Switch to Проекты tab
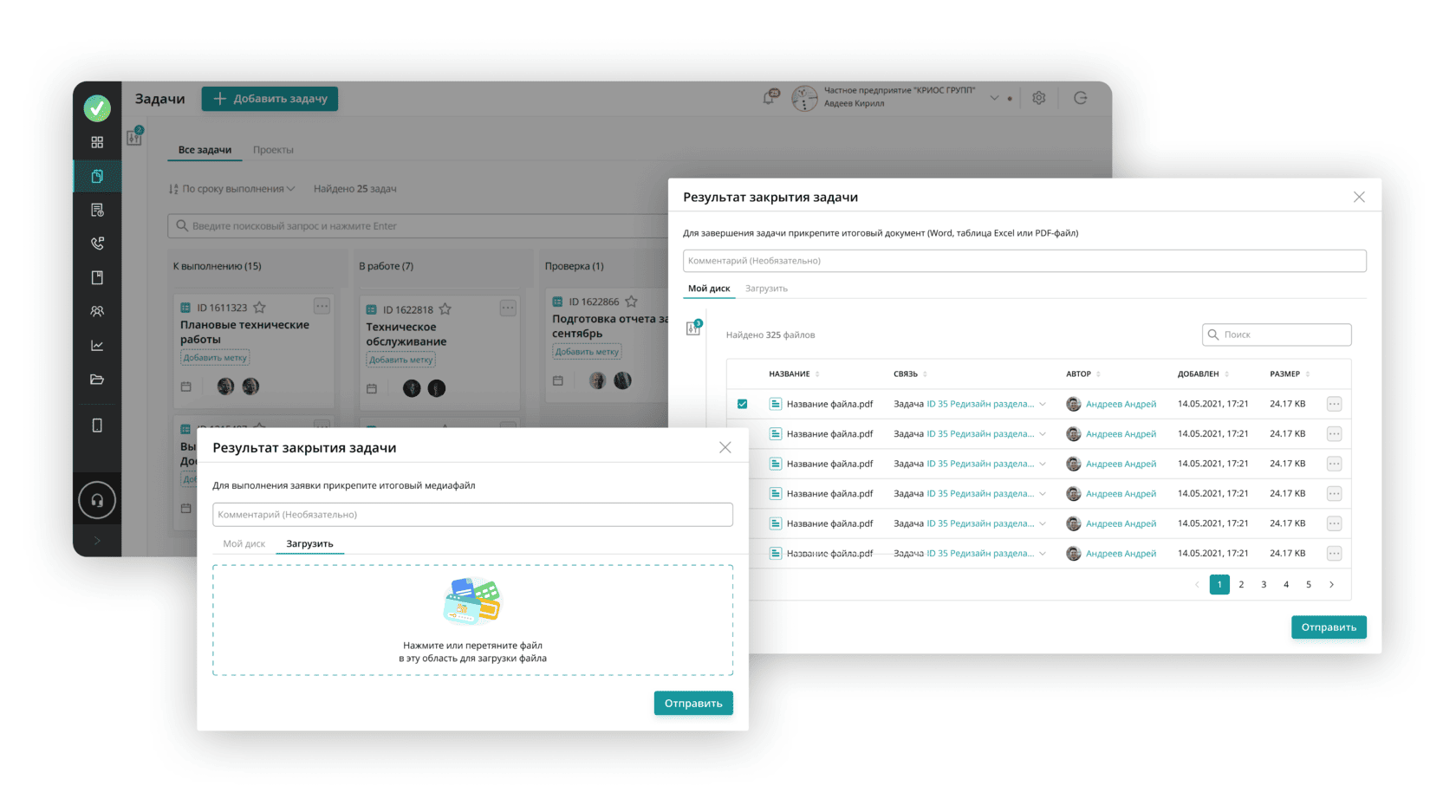 [x=273, y=150]
